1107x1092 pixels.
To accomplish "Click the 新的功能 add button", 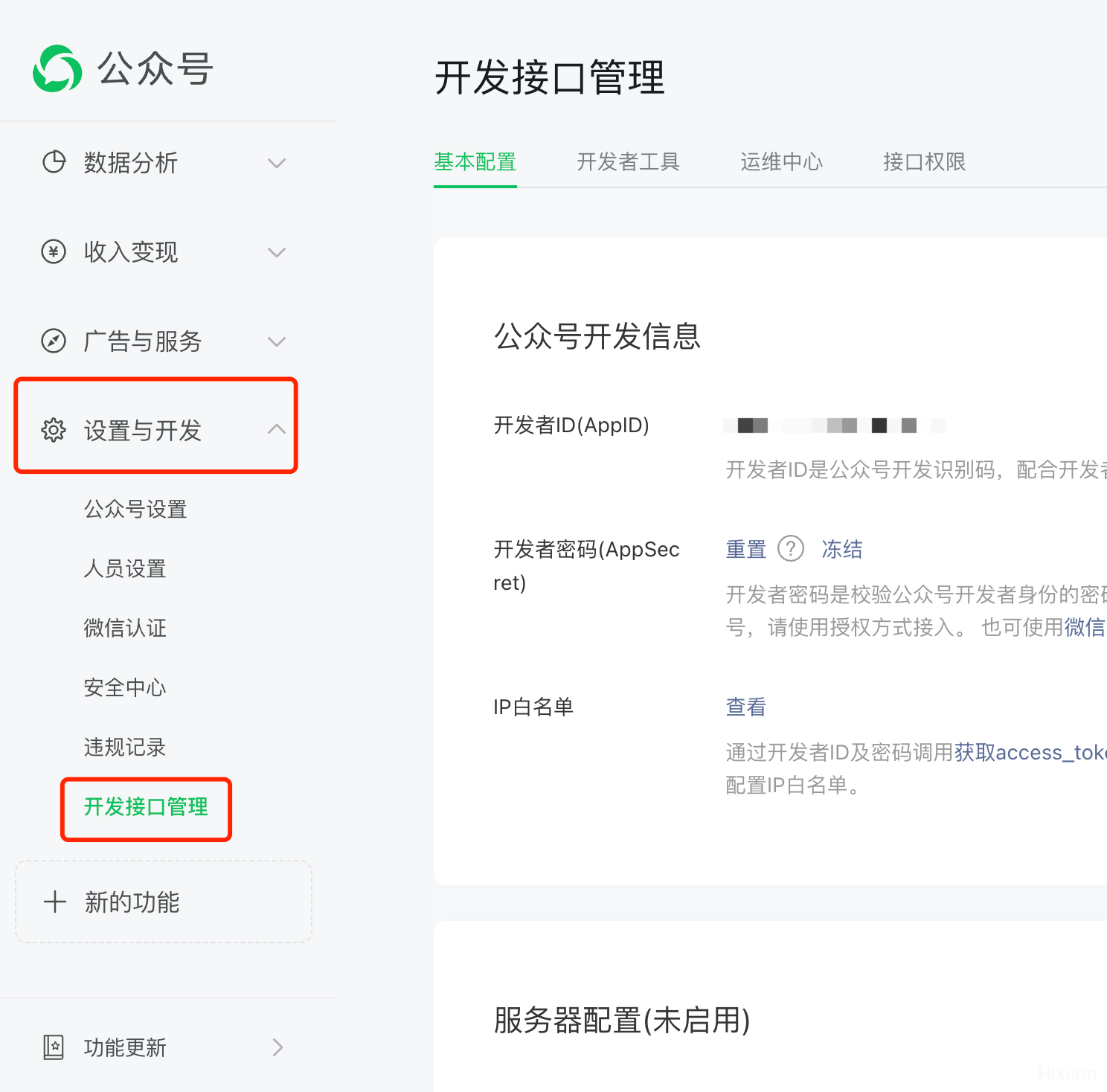I will (164, 902).
